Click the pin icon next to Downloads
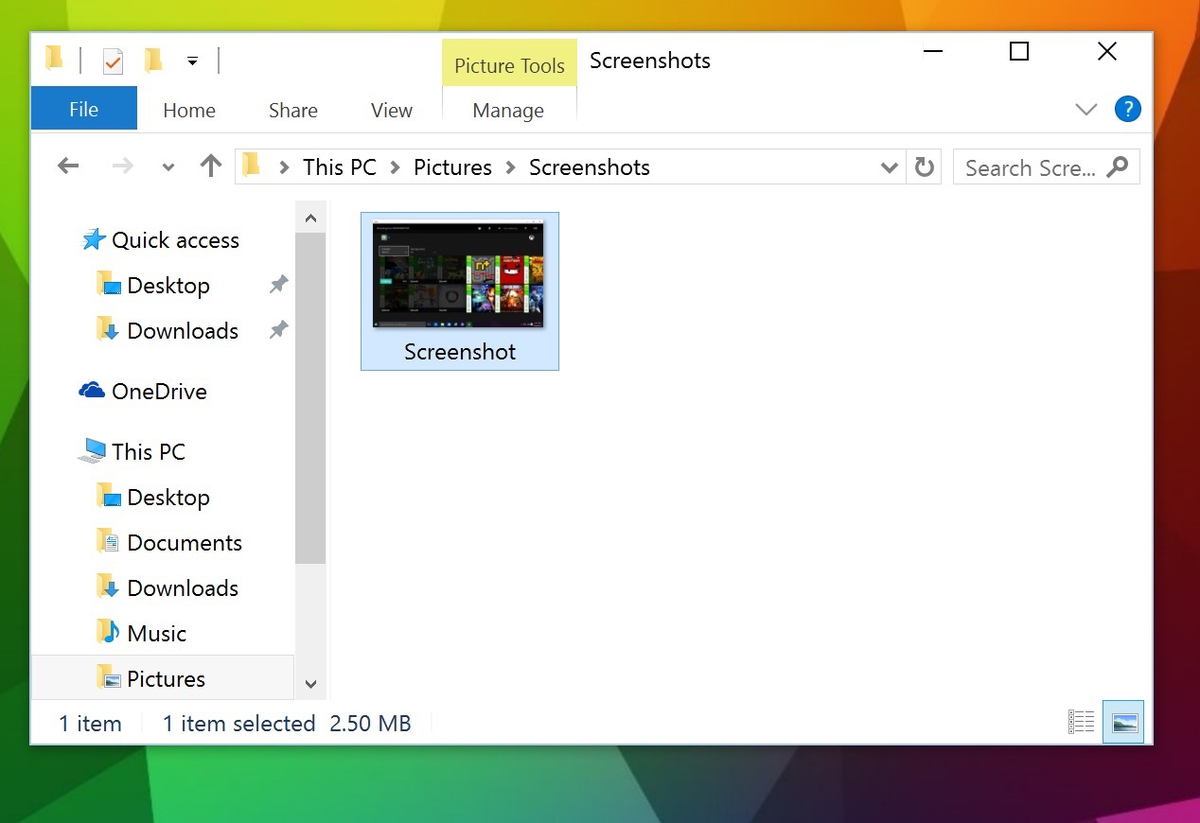 click(279, 330)
